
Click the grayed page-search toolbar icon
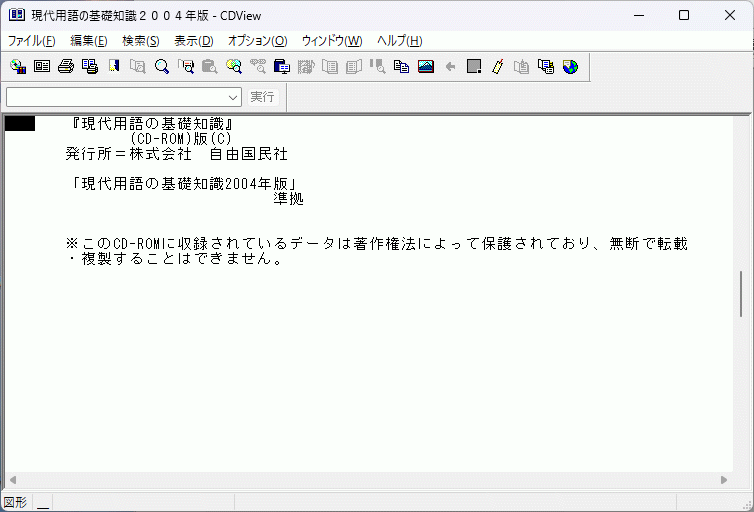[x=138, y=66]
